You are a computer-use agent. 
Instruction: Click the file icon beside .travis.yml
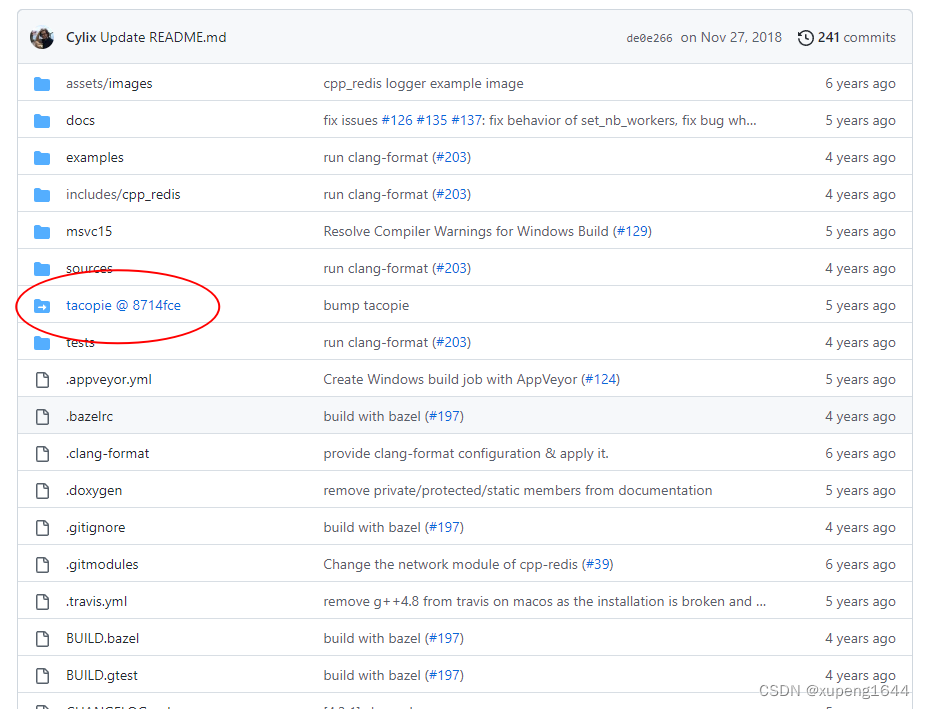coord(41,601)
